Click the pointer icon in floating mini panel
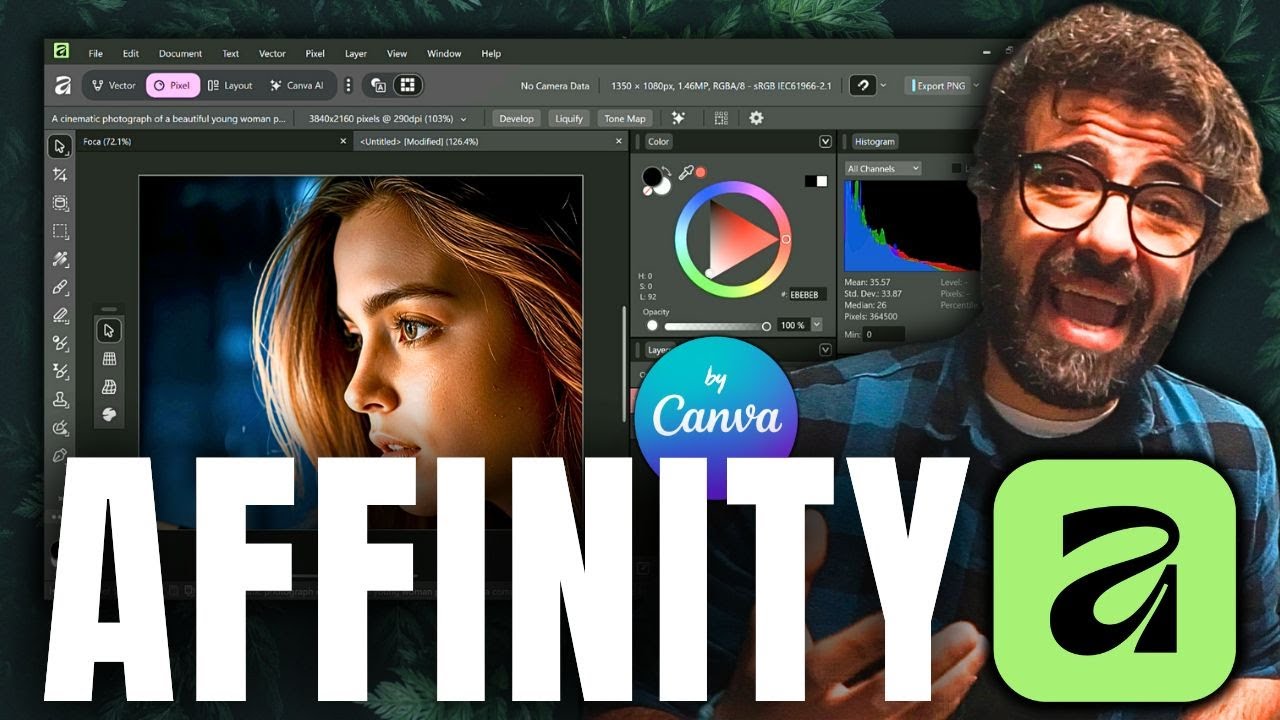 [x=110, y=330]
